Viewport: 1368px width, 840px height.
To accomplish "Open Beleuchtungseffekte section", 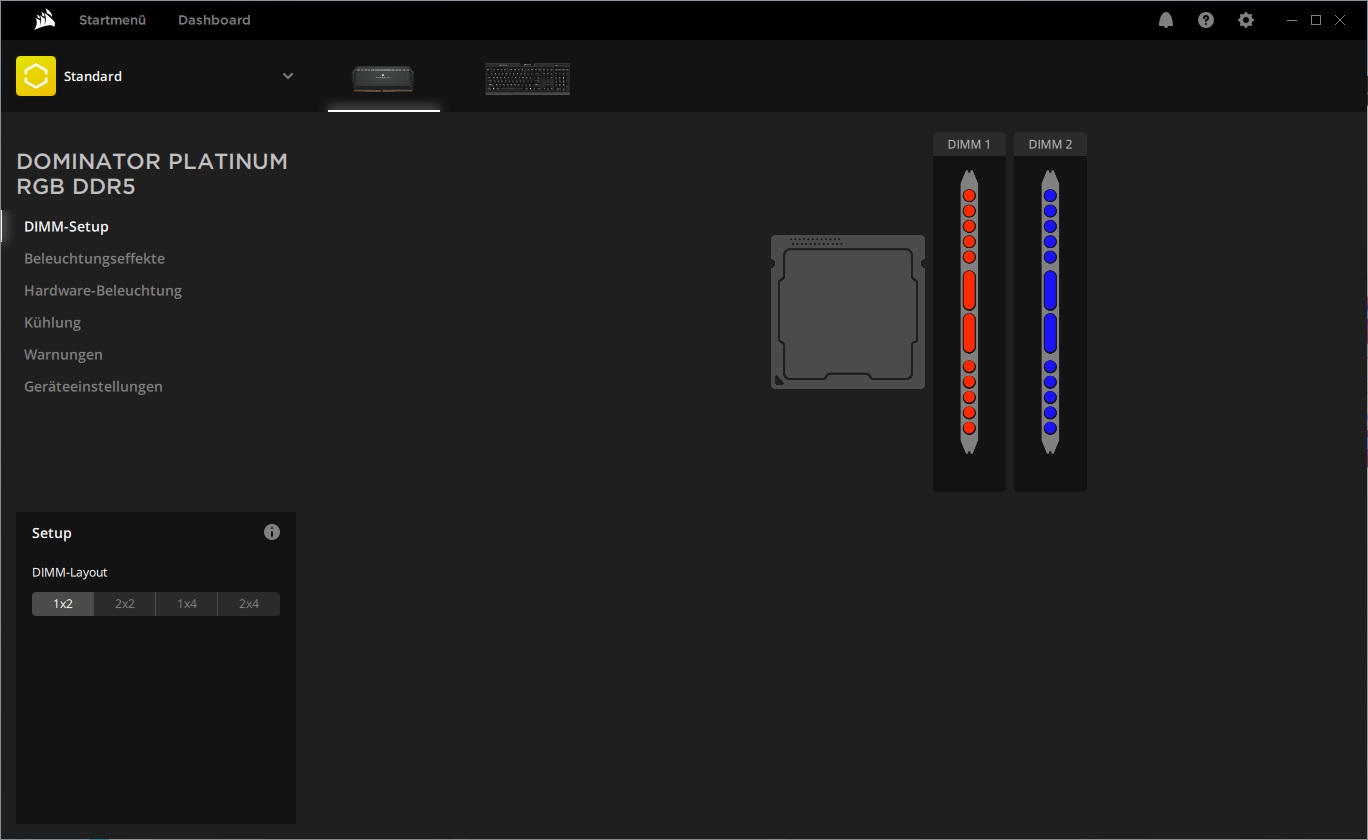I will point(95,259).
